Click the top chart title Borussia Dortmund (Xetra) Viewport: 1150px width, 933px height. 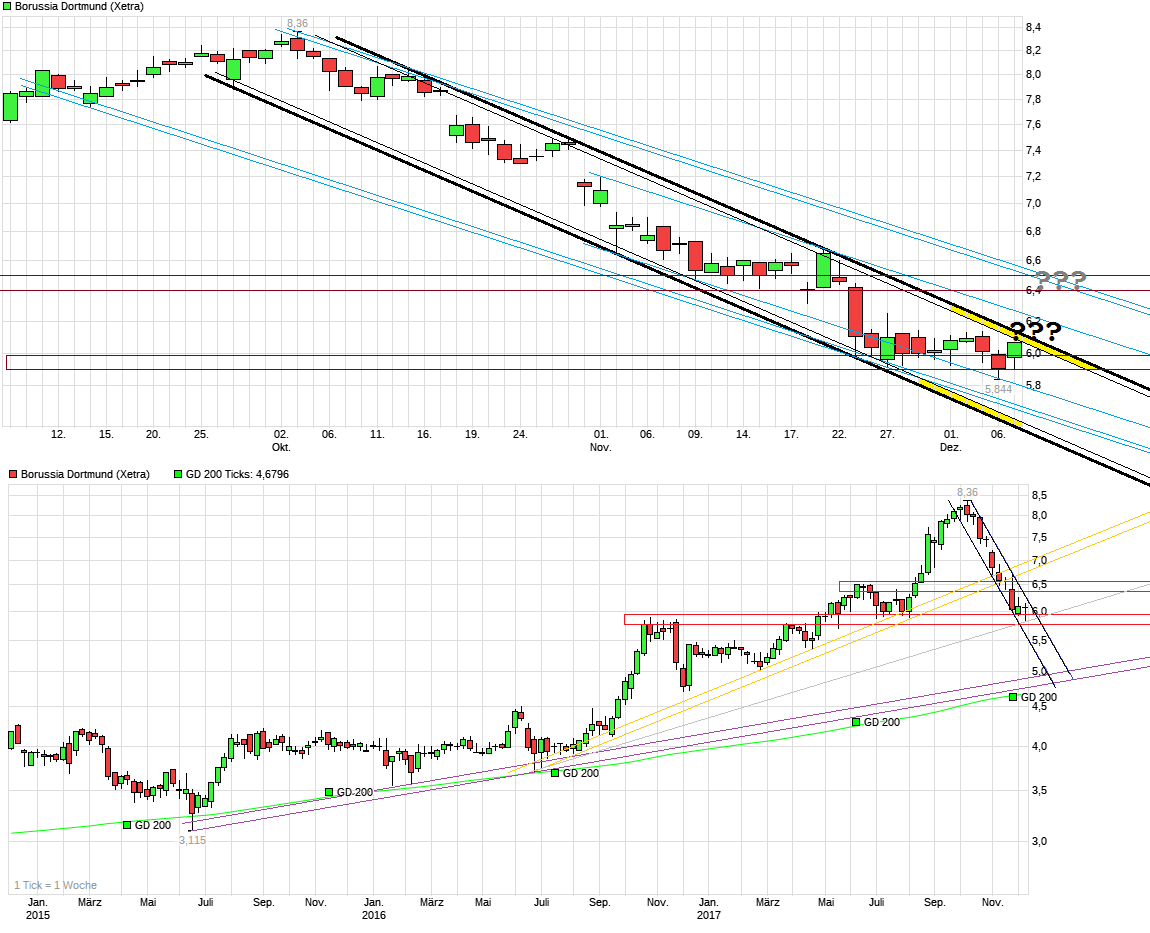coord(79,6)
